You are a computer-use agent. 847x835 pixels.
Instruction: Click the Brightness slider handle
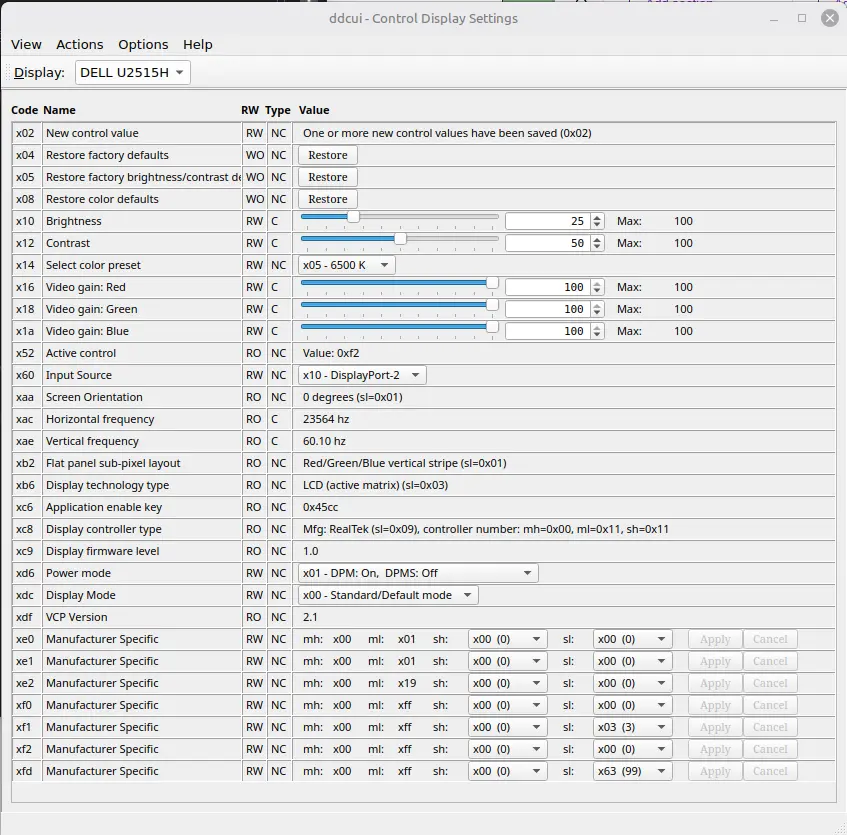tap(352, 216)
